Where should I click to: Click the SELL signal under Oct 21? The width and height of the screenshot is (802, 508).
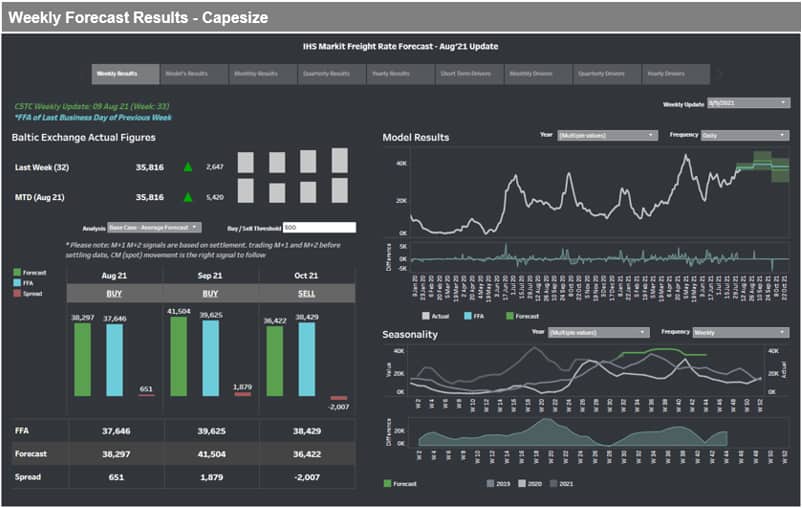[306, 294]
